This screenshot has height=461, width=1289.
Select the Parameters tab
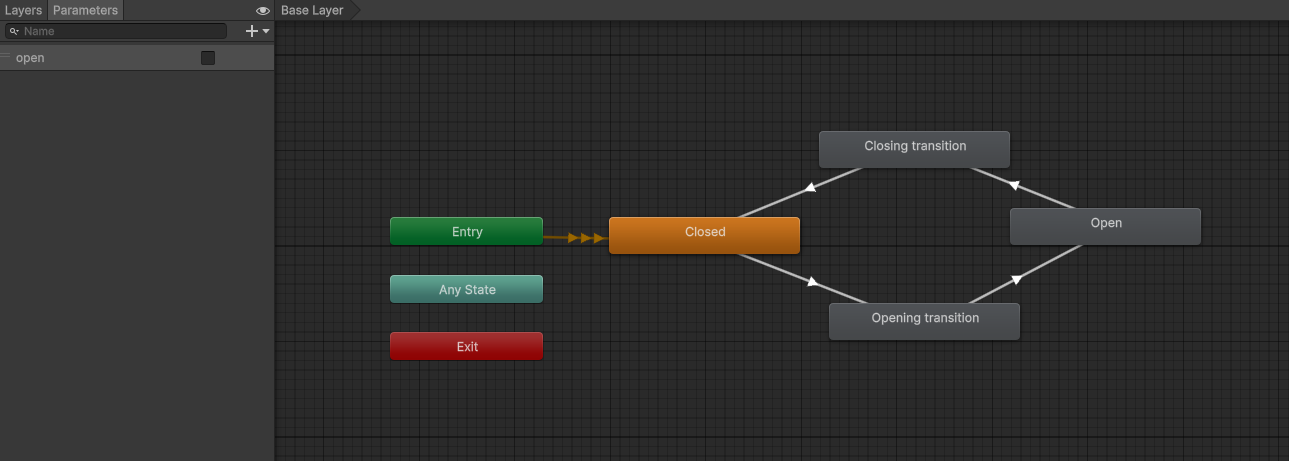[x=85, y=10]
